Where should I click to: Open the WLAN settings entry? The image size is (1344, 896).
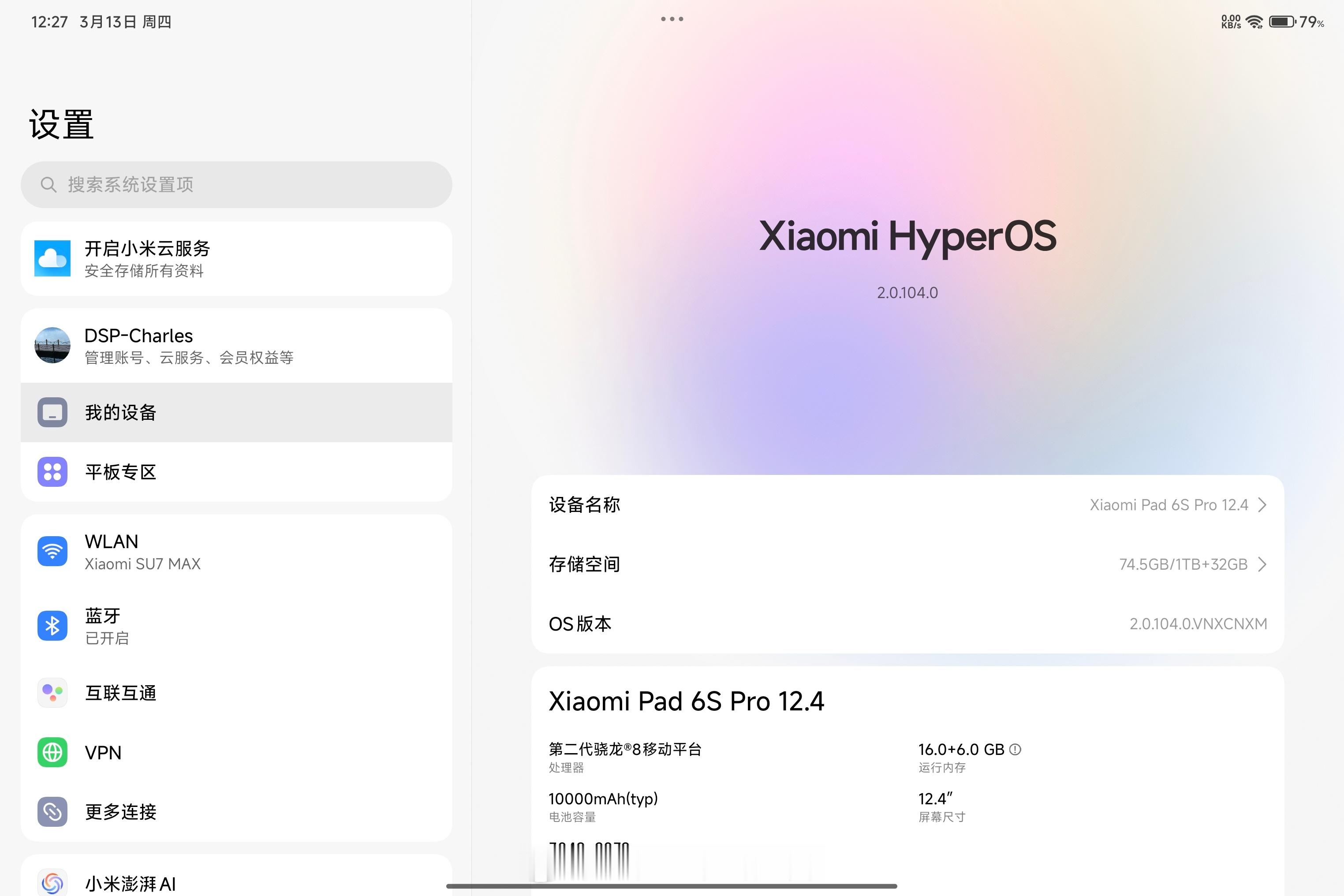click(x=237, y=552)
